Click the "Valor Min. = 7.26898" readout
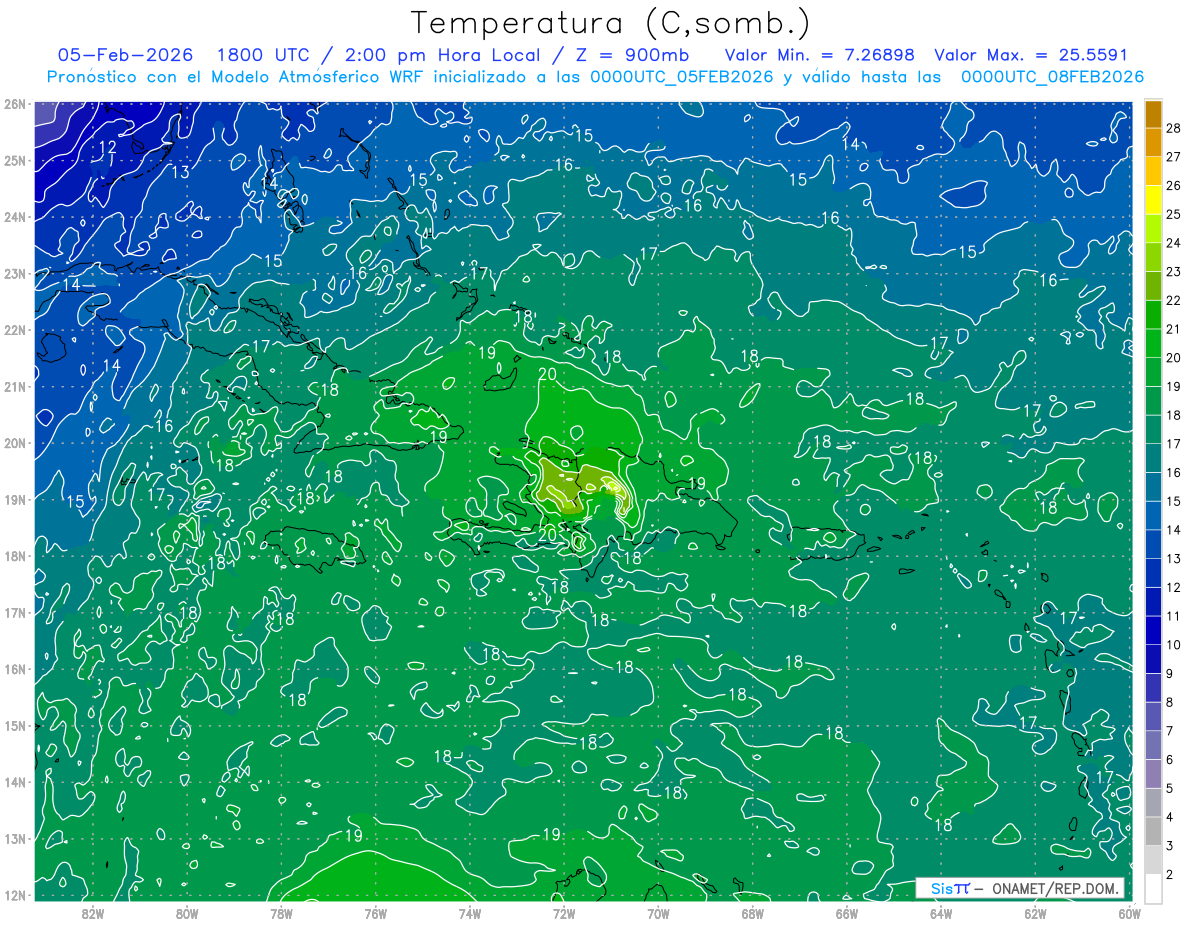Screen dimensions: 1200x927 point(818,55)
